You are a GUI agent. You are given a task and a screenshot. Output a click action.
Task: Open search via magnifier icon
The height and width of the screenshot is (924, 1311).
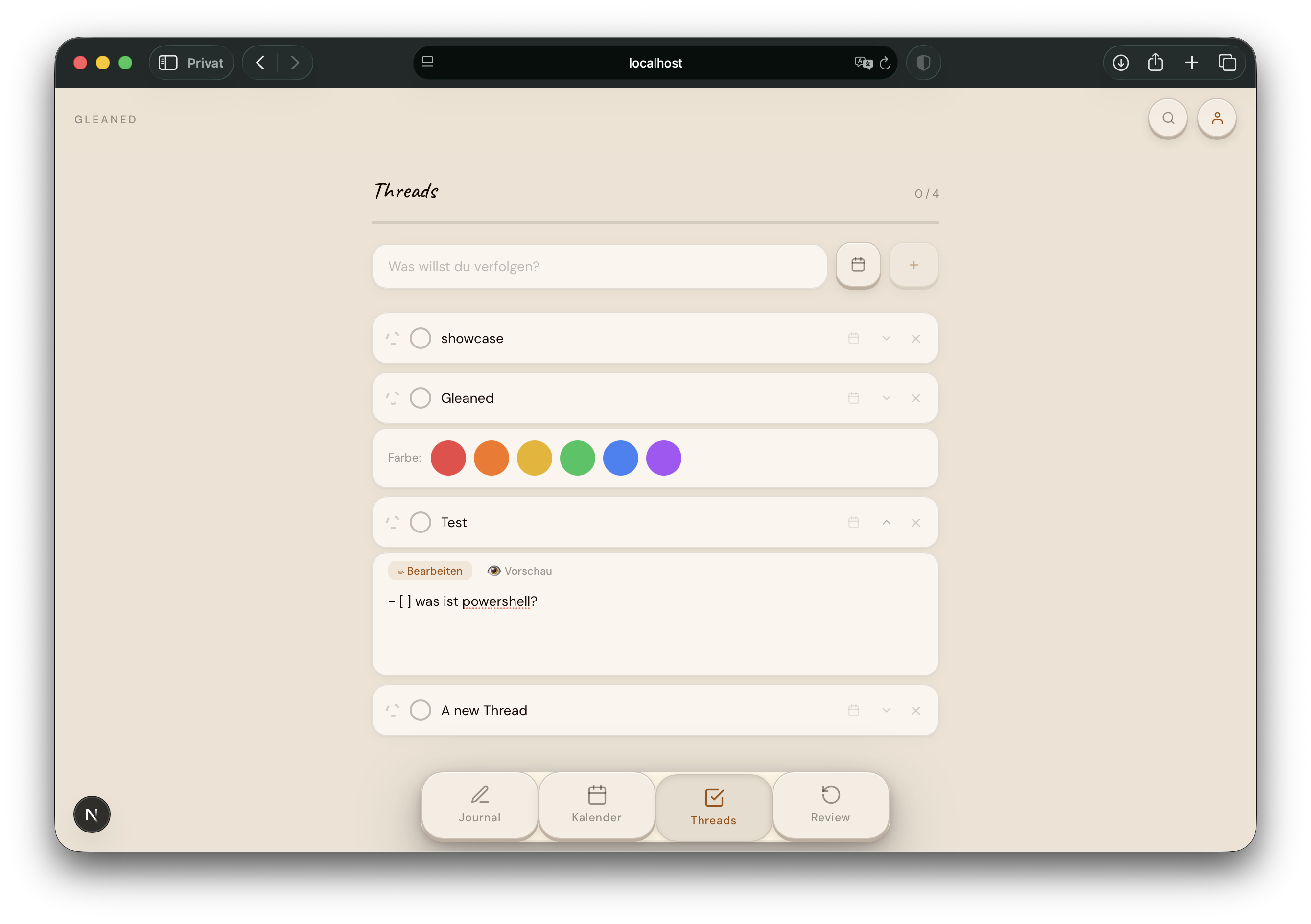pos(1168,118)
